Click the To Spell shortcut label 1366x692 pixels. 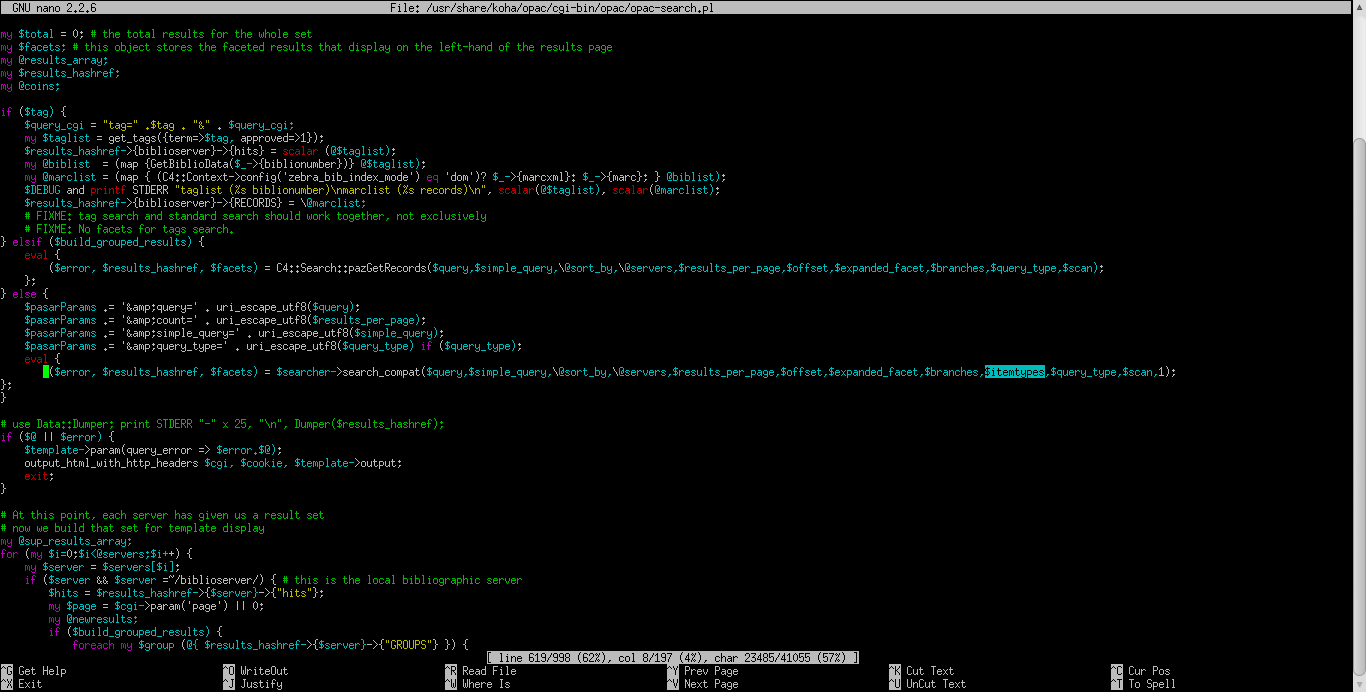click(x=1152, y=684)
